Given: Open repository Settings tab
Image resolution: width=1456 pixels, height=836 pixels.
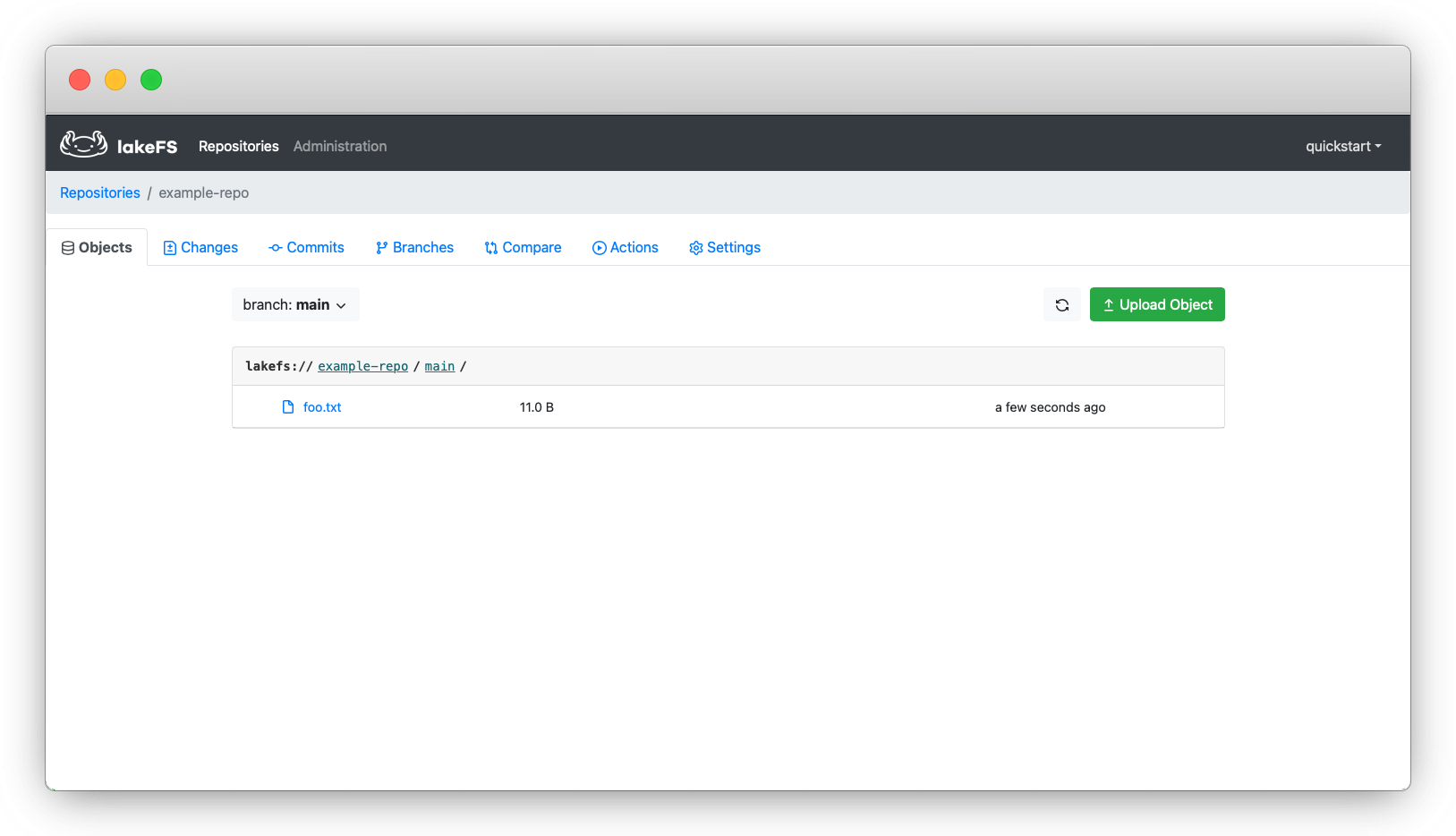Looking at the screenshot, I should point(725,248).
